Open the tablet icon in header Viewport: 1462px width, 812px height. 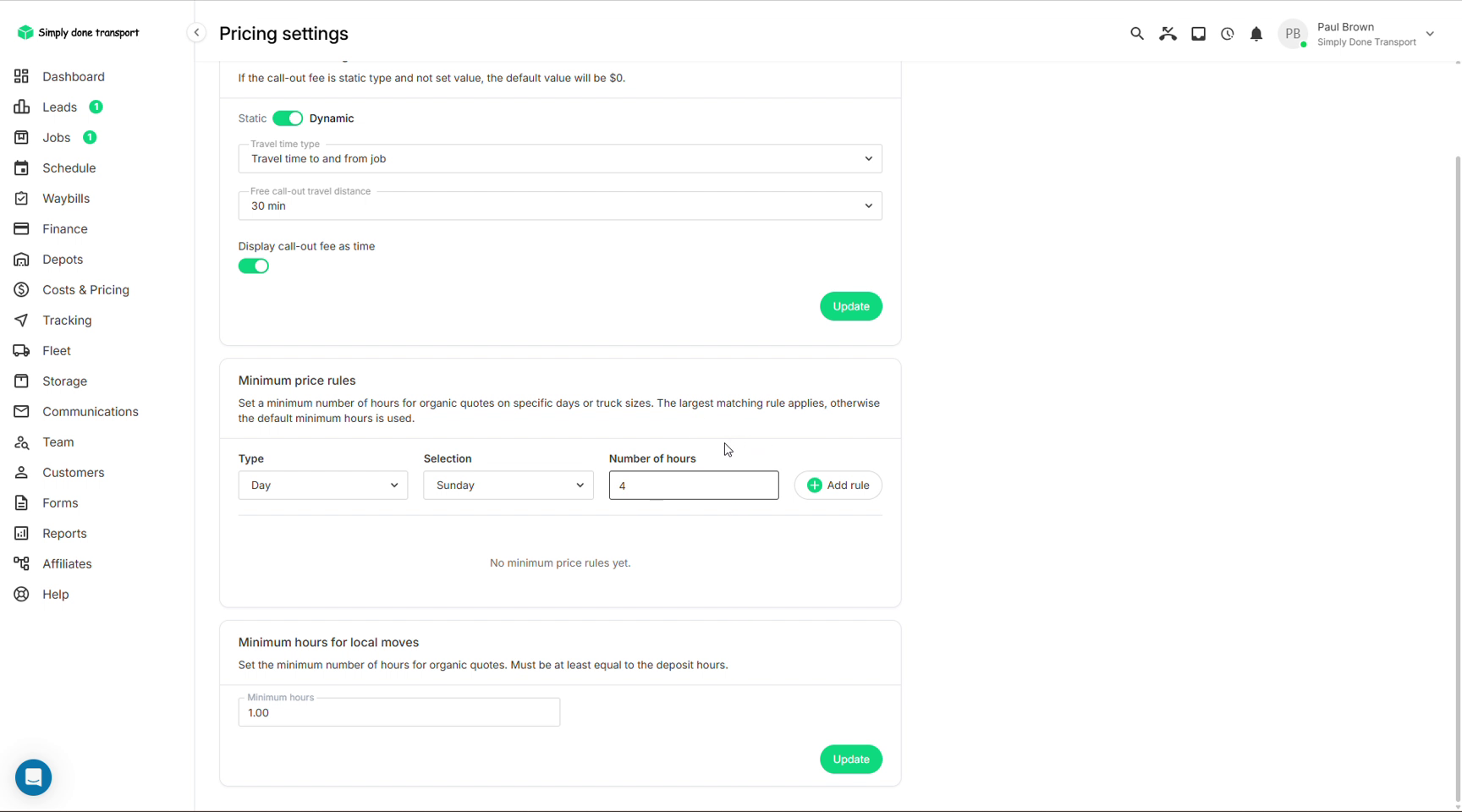click(1198, 34)
